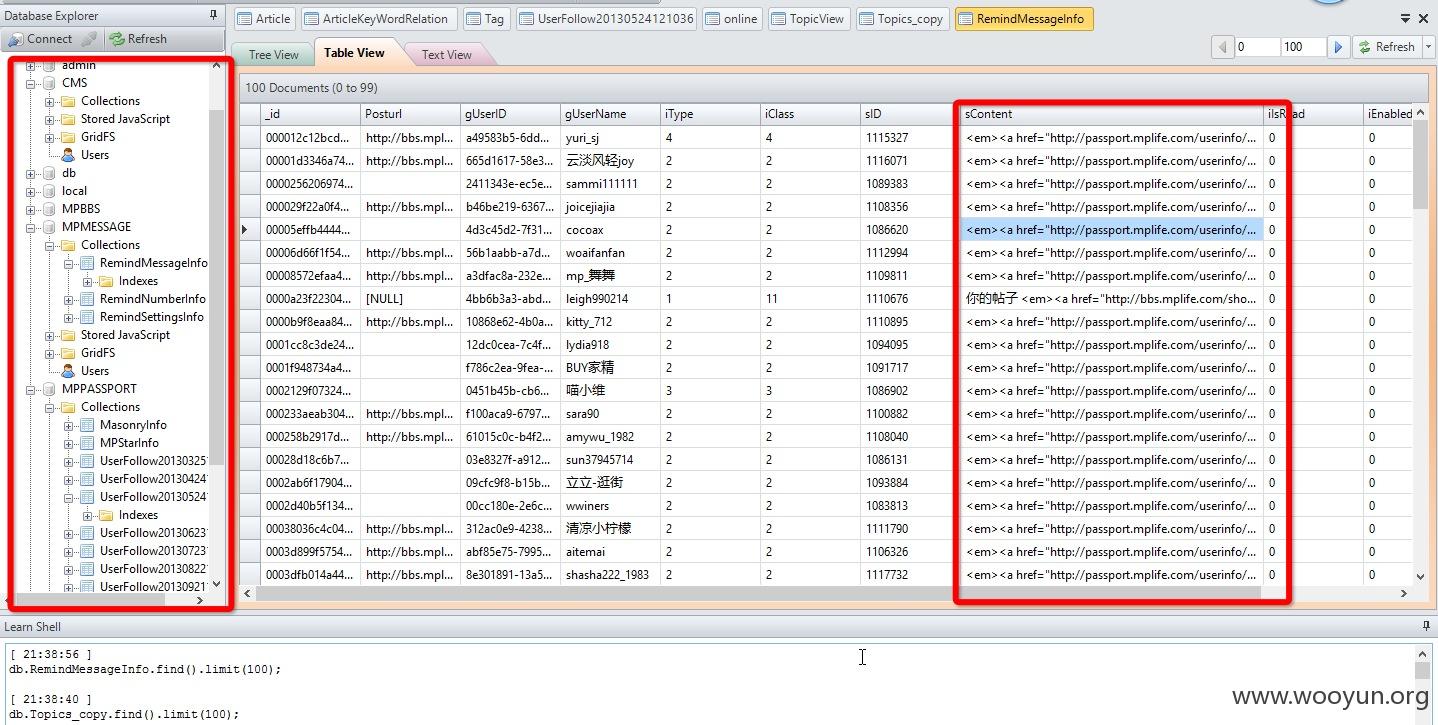Click the Indexes folder icon under RemindMessageInfo

[106, 281]
